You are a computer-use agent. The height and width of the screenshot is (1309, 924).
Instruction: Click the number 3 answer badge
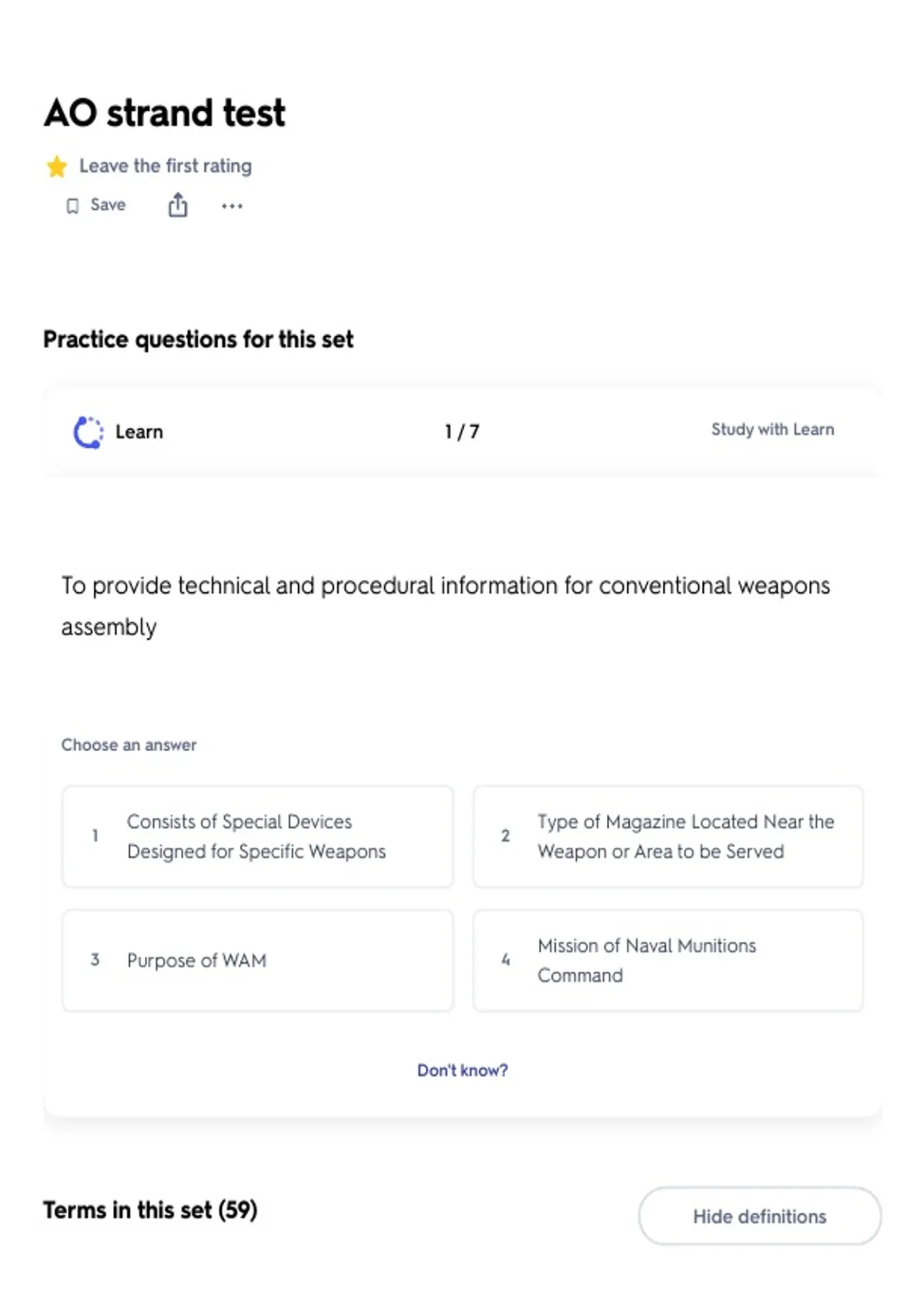95,959
